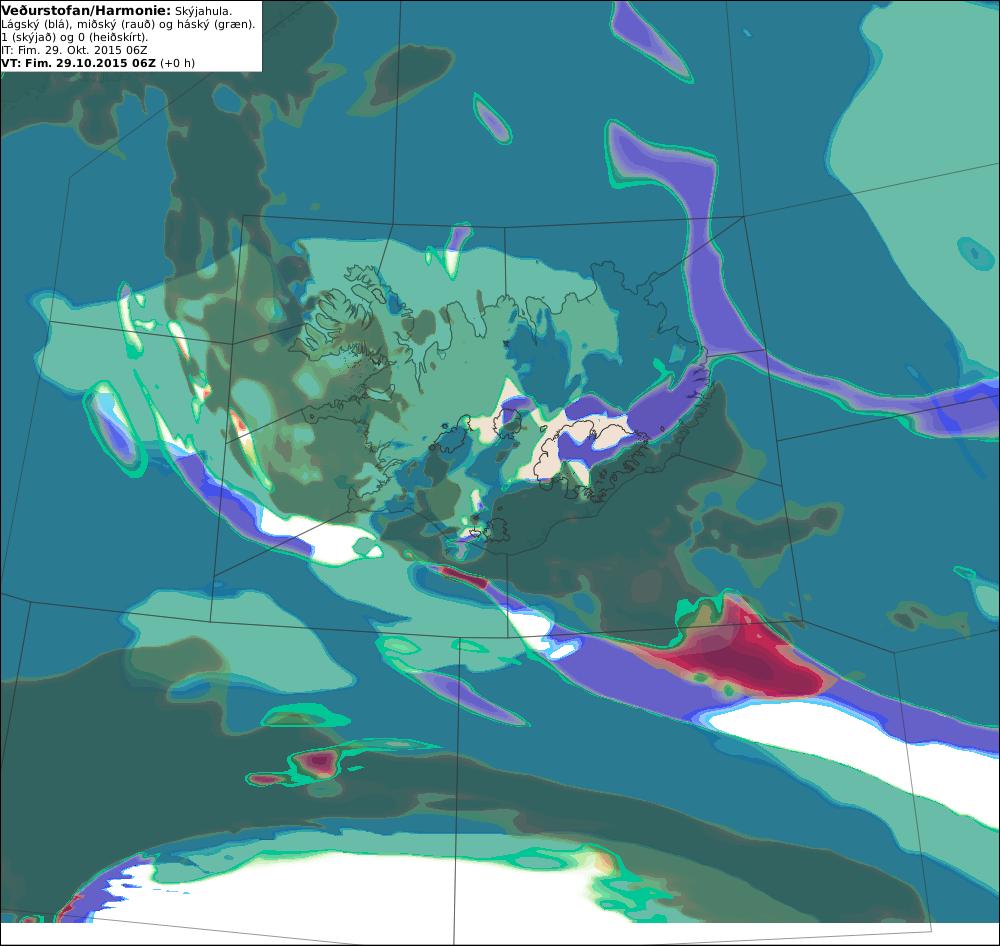This screenshot has height=946, width=1000.
Task: Click the line "1 (skýjað) og 0 (heiðskírt)."
Action: 74,37
